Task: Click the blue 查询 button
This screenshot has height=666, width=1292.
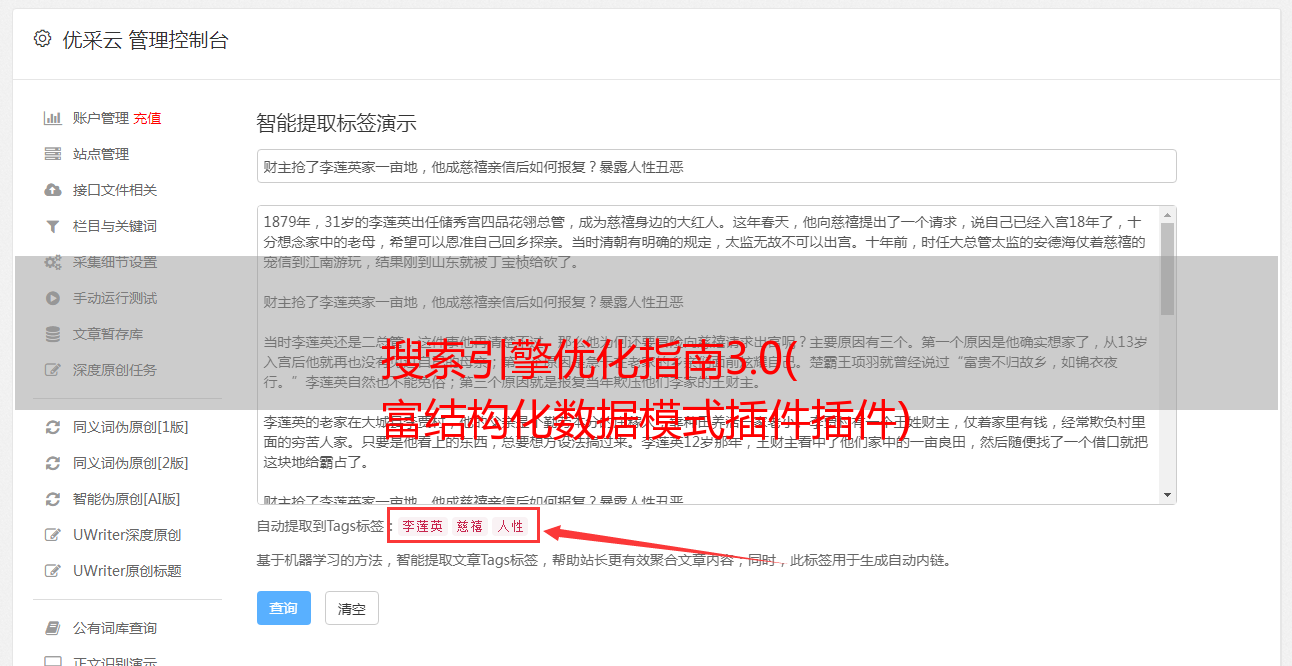Action: [284, 608]
